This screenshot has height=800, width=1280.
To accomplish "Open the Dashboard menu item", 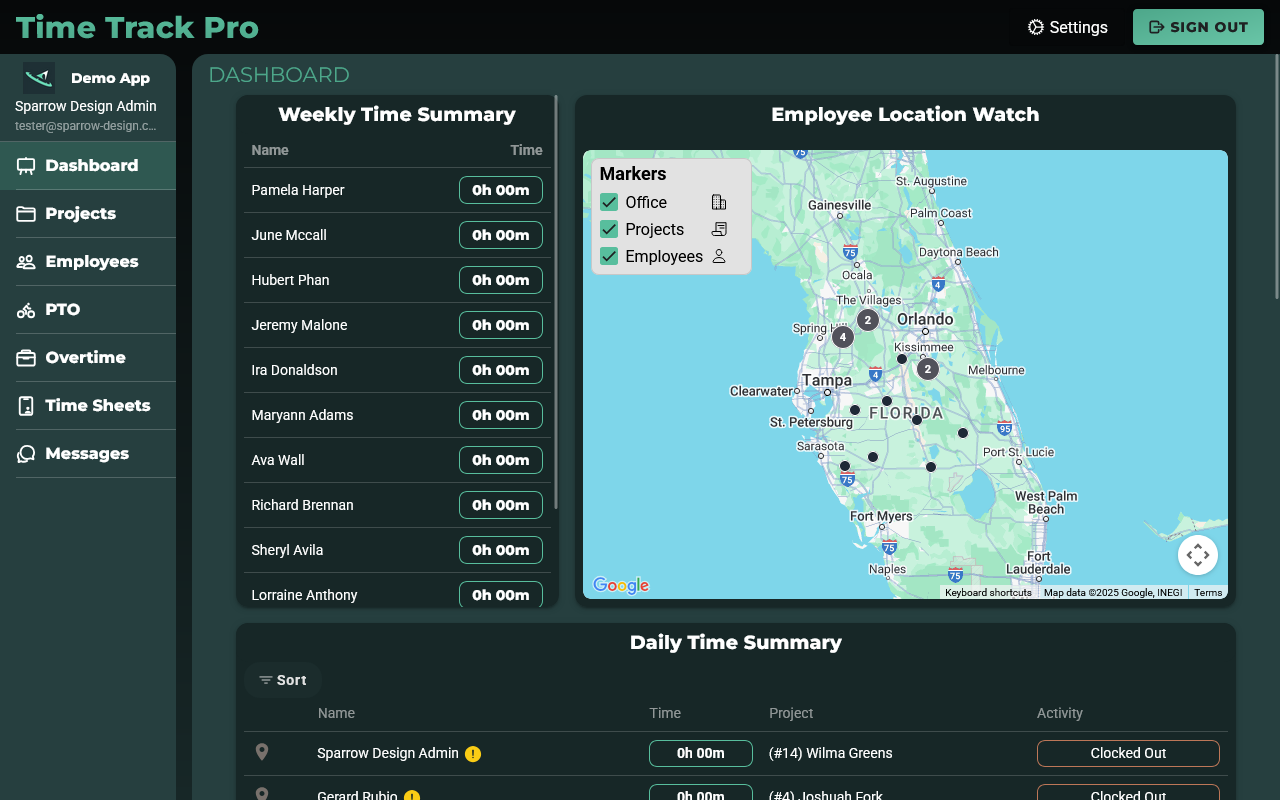I will (x=88, y=166).
